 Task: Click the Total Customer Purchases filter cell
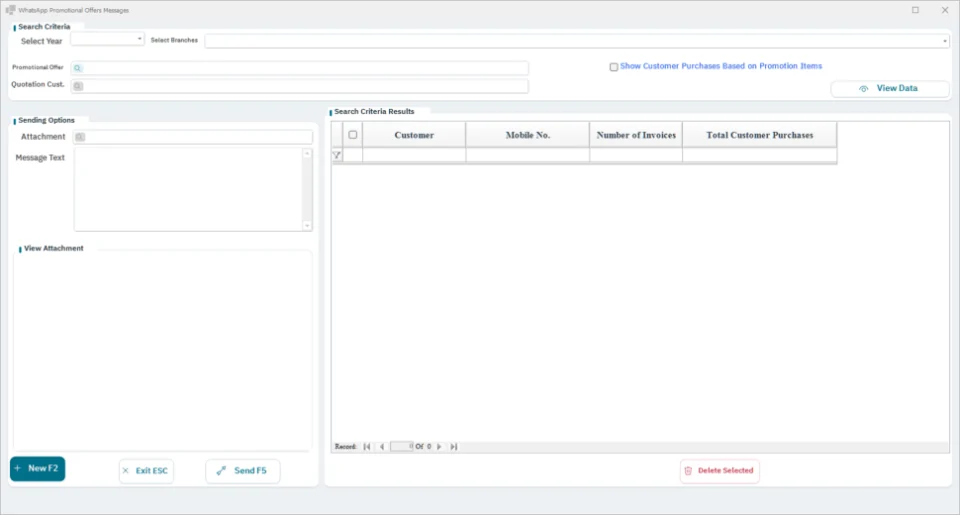coord(760,156)
